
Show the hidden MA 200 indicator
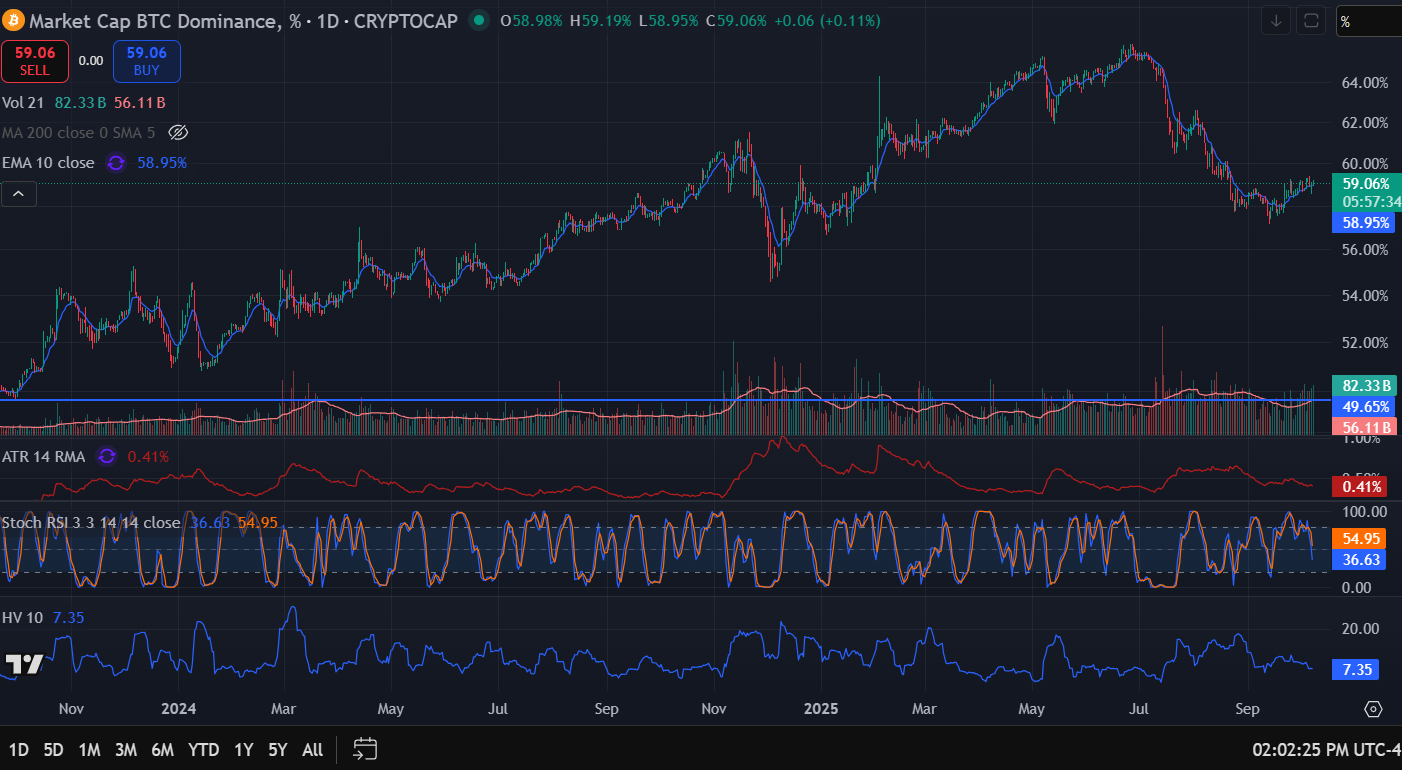(178, 133)
